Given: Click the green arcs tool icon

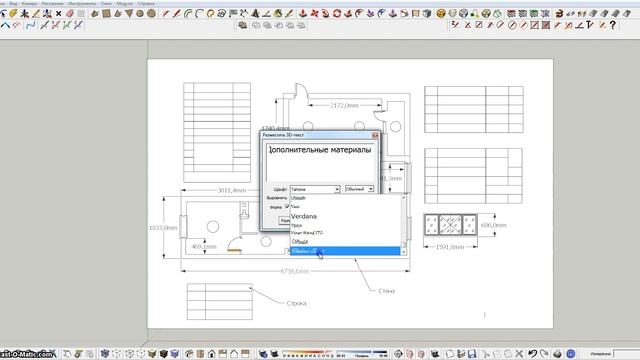Looking at the screenshot, I should 188,14.
